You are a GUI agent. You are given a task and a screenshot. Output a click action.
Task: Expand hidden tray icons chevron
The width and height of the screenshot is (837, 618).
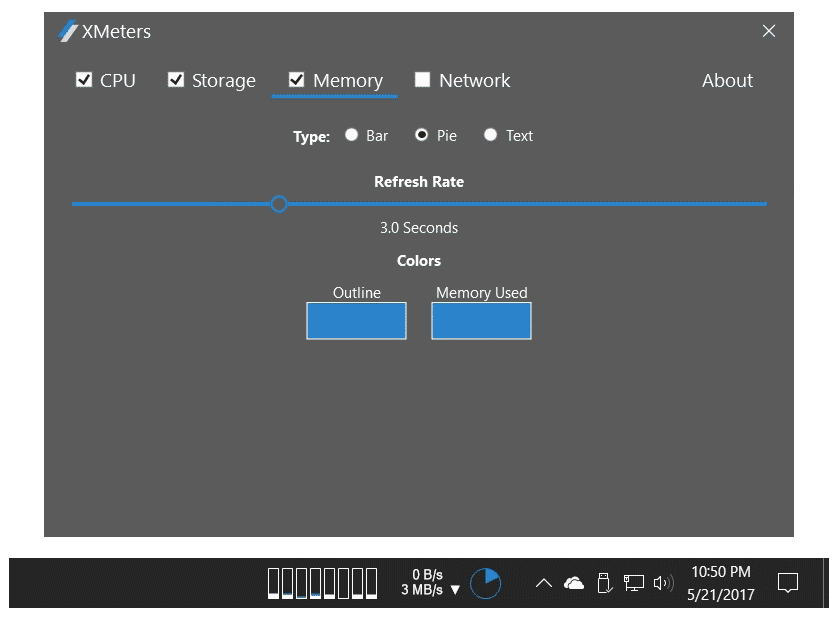click(x=543, y=583)
